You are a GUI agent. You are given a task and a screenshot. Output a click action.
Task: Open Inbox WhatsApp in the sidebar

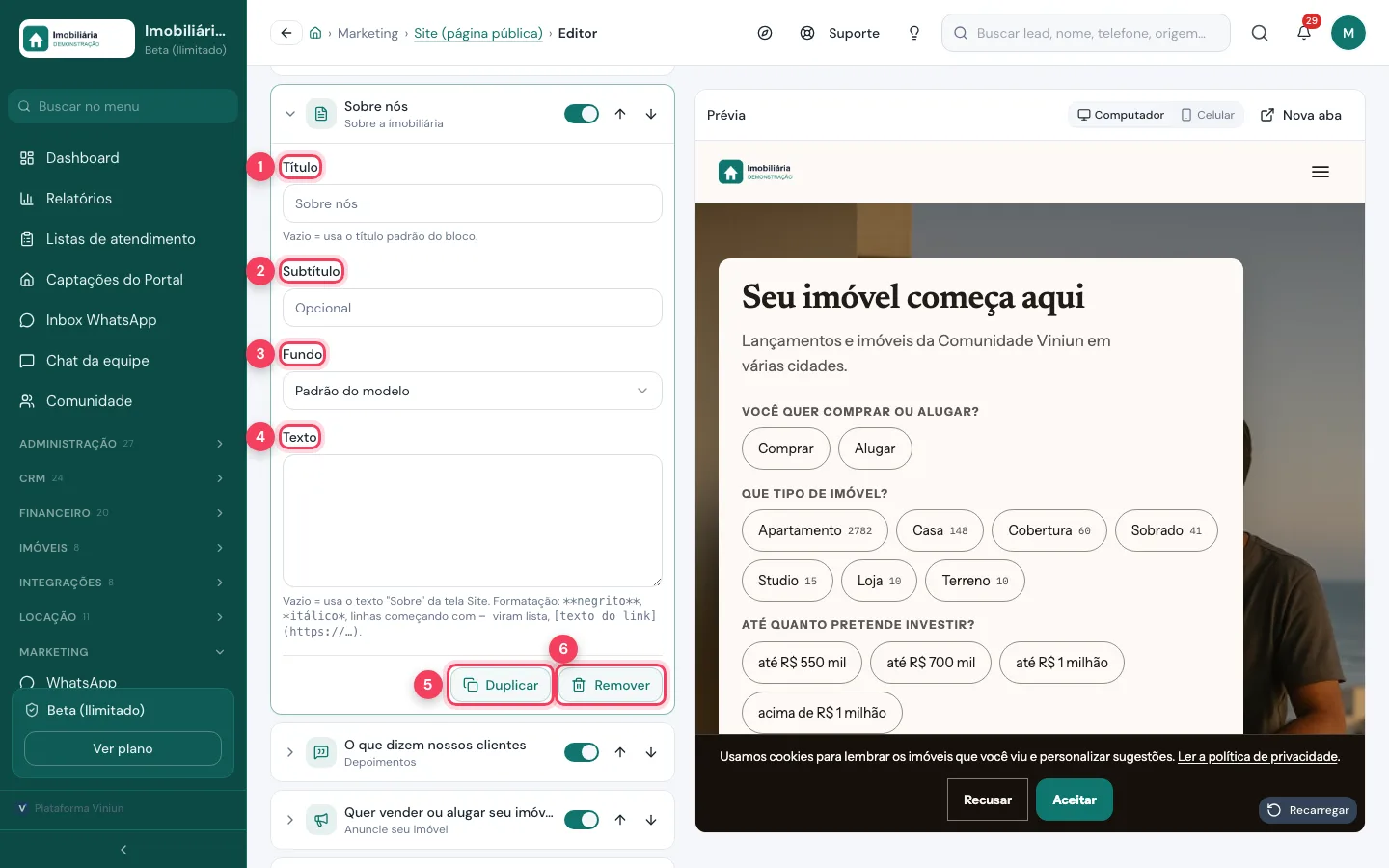(123, 320)
